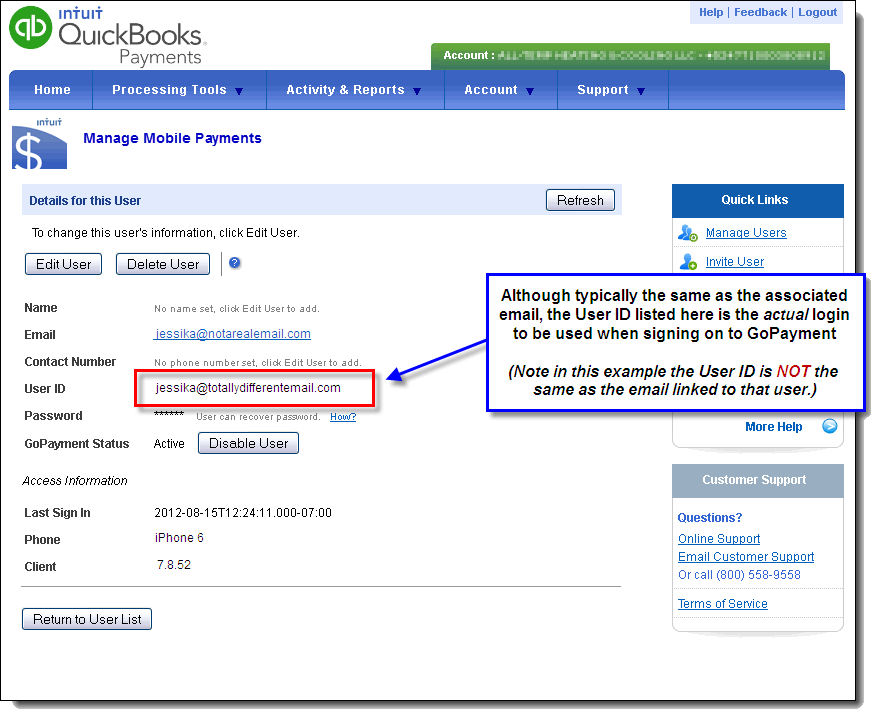Open the Support navigation menu

(603, 90)
